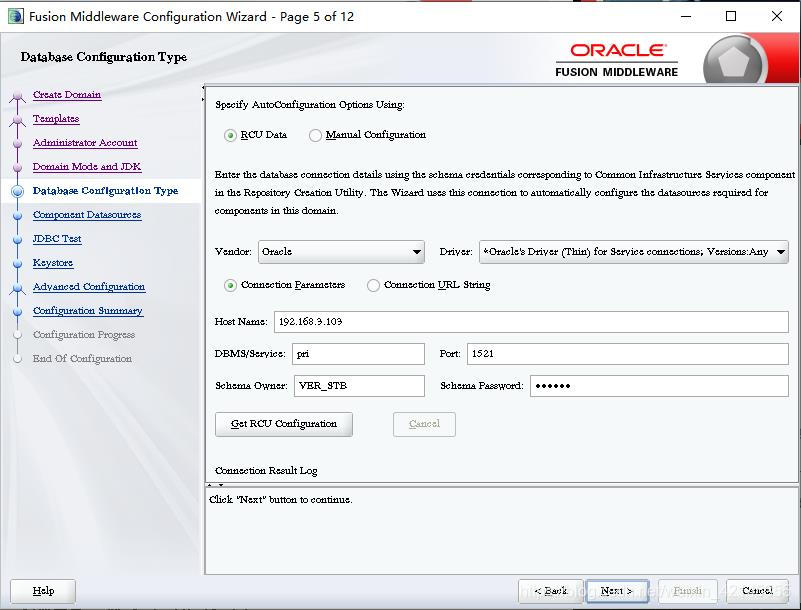The width and height of the screenshot is (801, 610).
Task: Choose the Connection URL String option
Action: click(x=373, y=285)
